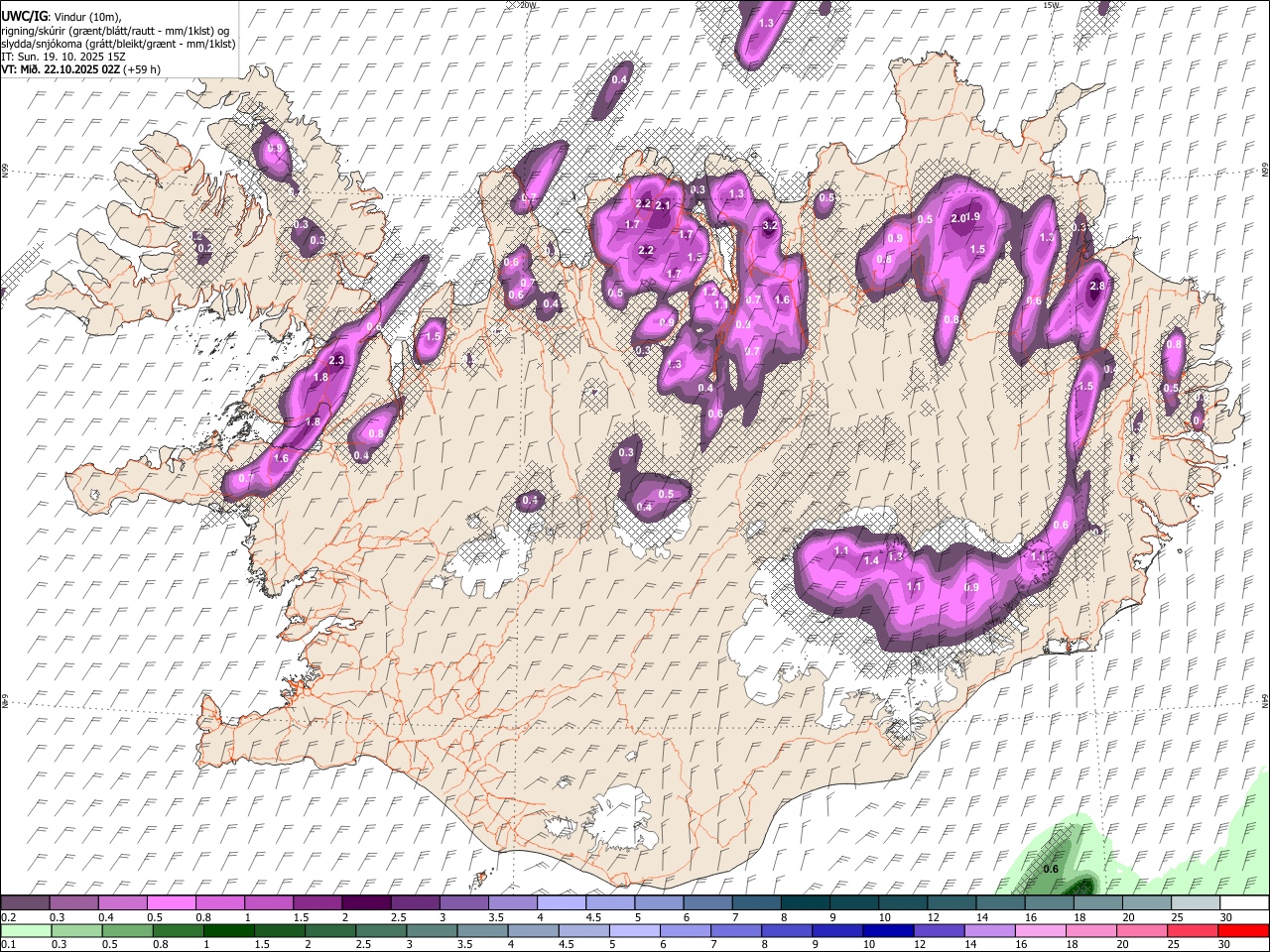Click the 'IT: Sun. 19. 10. 2025 15Z' line
The width and height of the screenshot is (1270, 952).
pyautogui.click(x=63, y=57)
